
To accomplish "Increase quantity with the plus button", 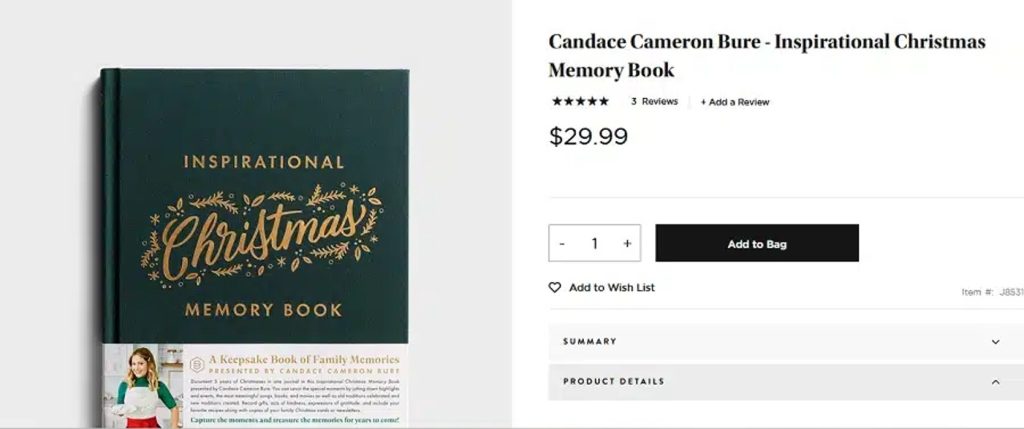I will [627, 244].
